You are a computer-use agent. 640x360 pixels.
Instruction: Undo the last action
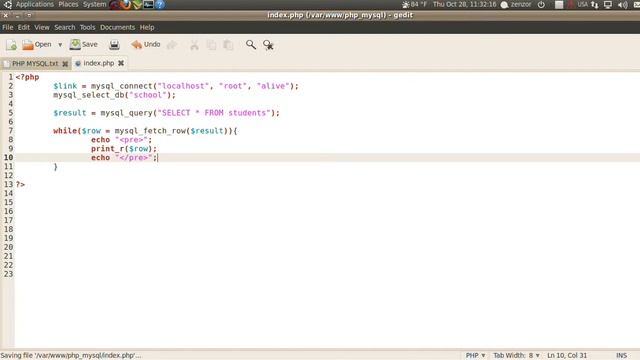[146, 44]
